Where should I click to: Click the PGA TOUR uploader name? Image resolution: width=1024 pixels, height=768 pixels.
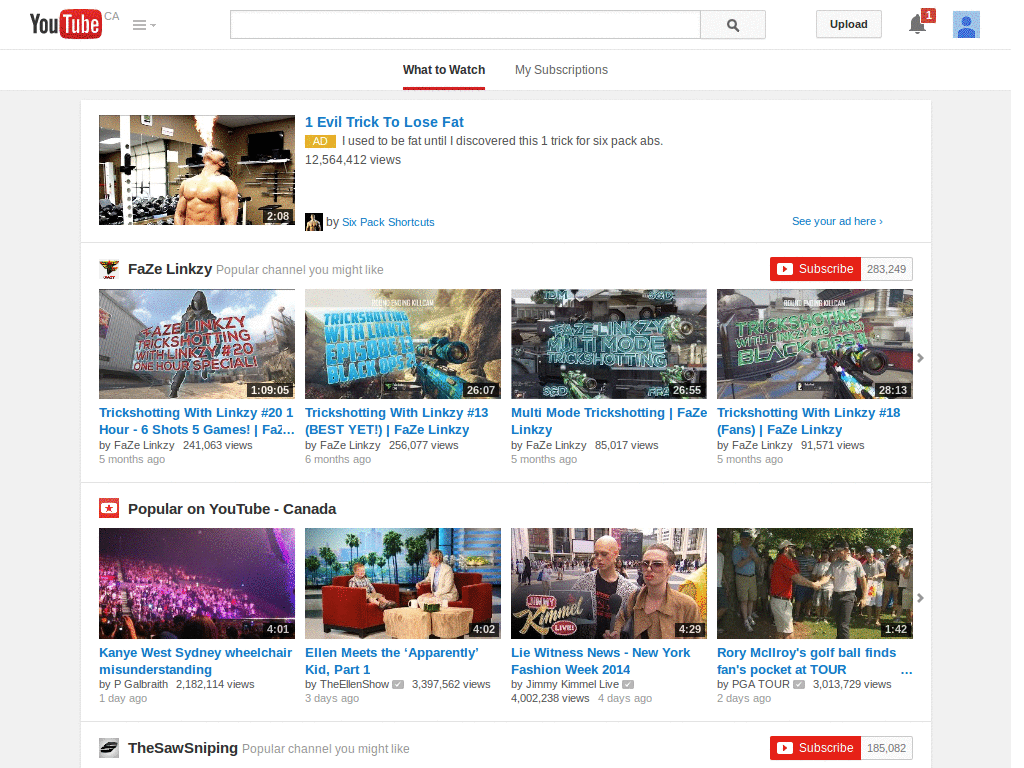761,684
